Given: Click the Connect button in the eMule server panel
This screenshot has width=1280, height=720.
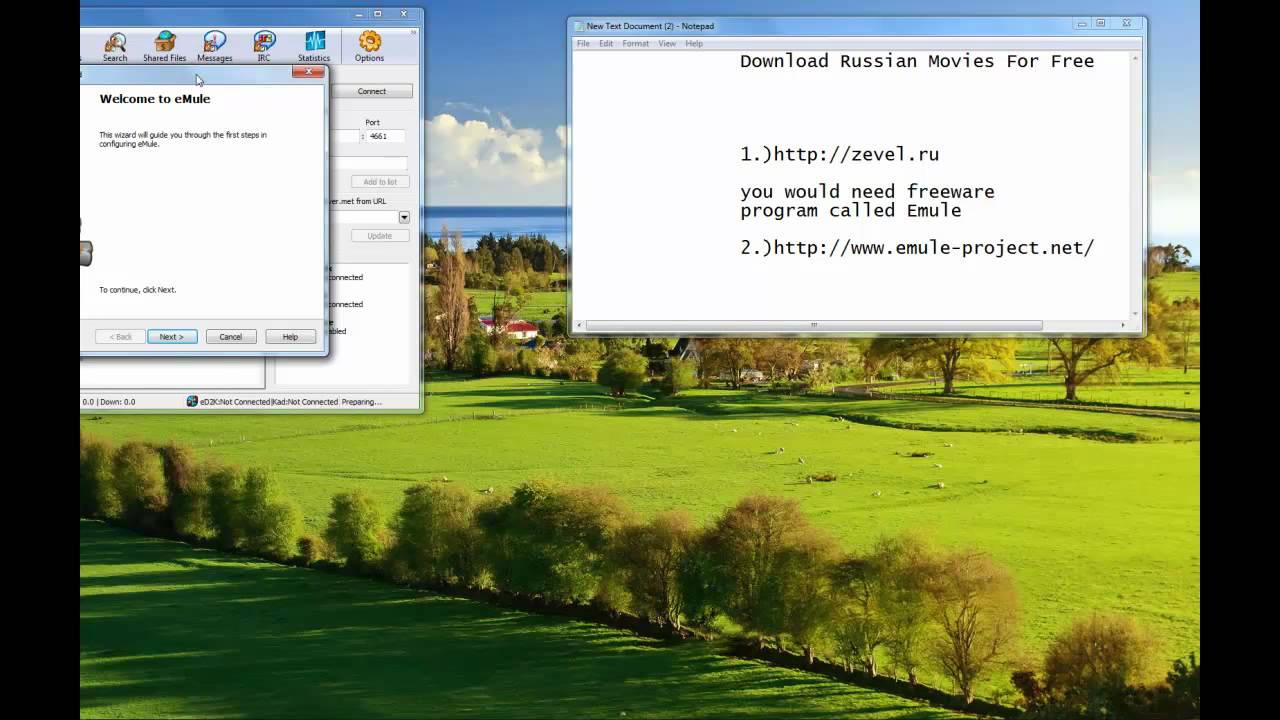Looking at the screenshot, I should pyautogui.click(x=371, y=91).
